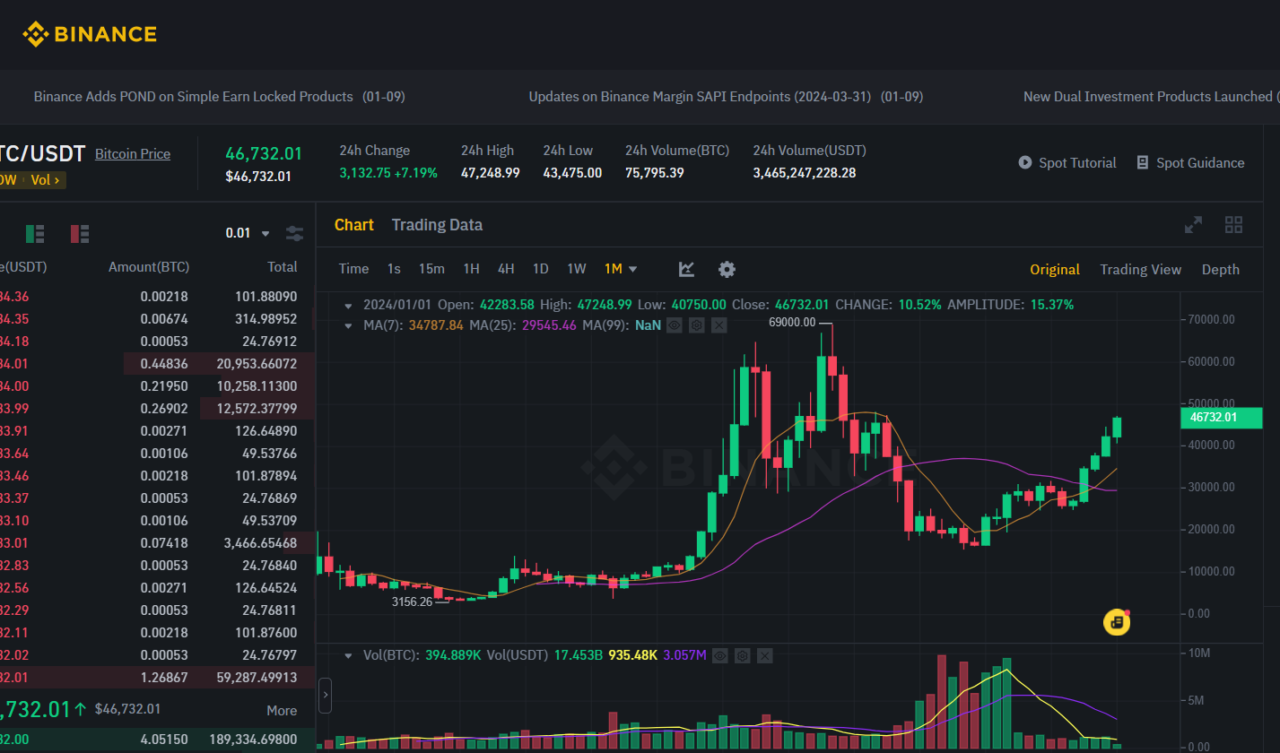This screenshot has width=1280, height=753.
Task: Select order row with total 3,466.65468
Action: click(x=158, y=542)
